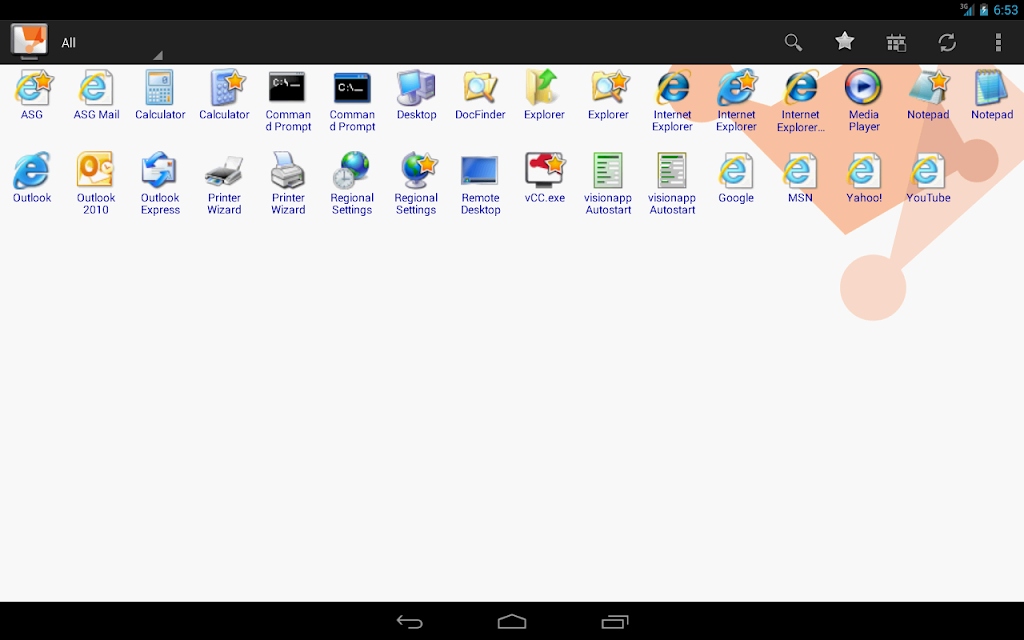This screenshot has height=640, width=1024.
Task: Open the YouTube web shortcut
Action: (928, 178)
